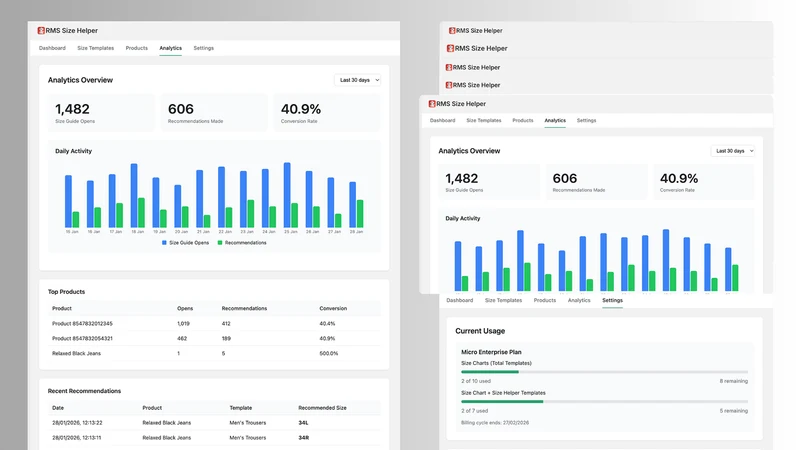Click the 'Recommendations' column header in Top Products
The image size is (800, 450).
244,308
